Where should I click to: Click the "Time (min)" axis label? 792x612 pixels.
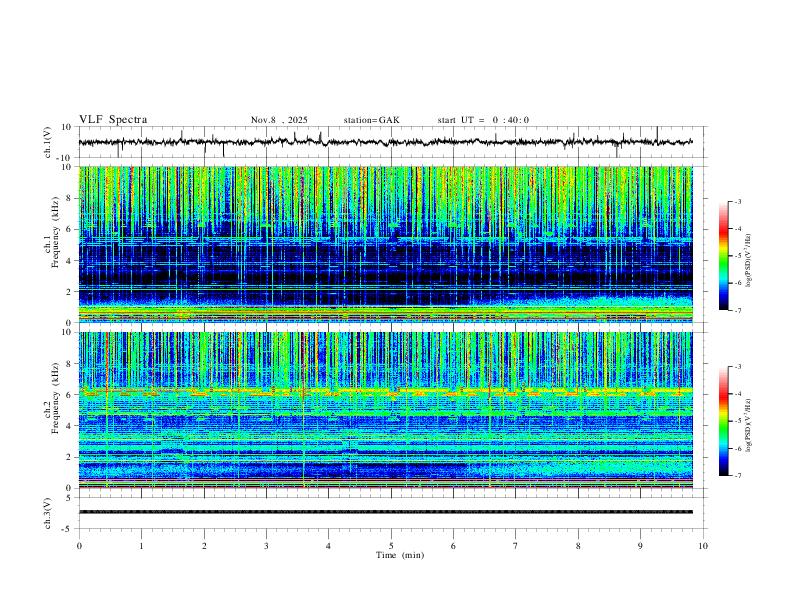(x=400, y=555)
